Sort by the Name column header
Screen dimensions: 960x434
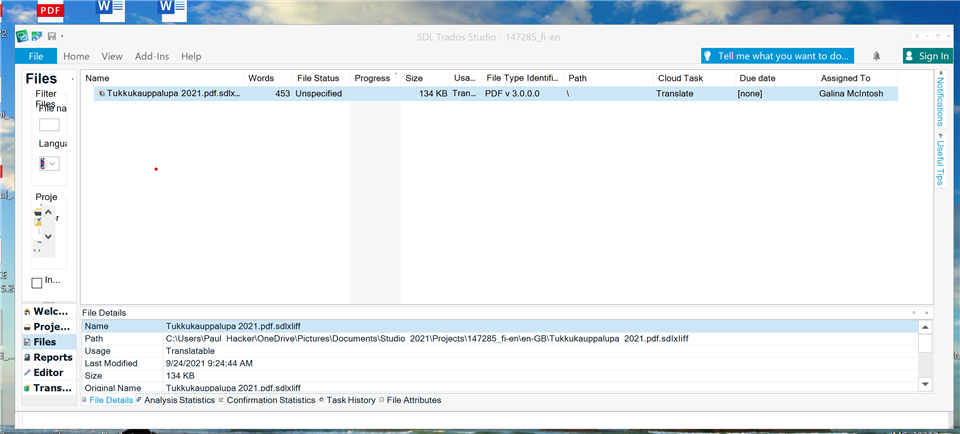point(163,78)
